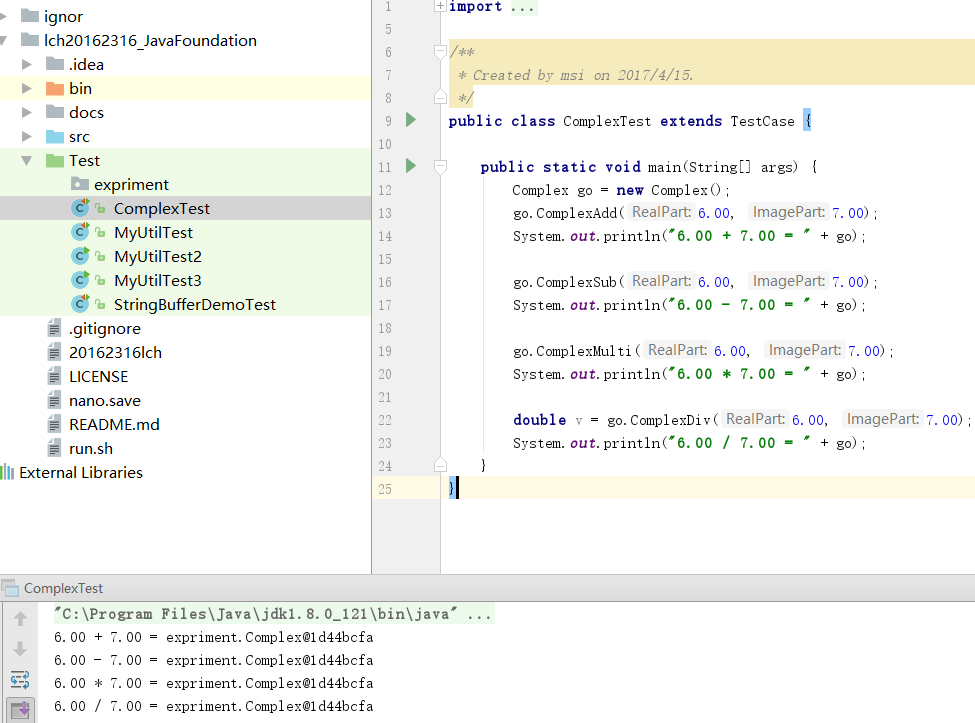Click line number 19 in gutter
The height and width of the screenshot is (723, 975).
pos(385,351)
